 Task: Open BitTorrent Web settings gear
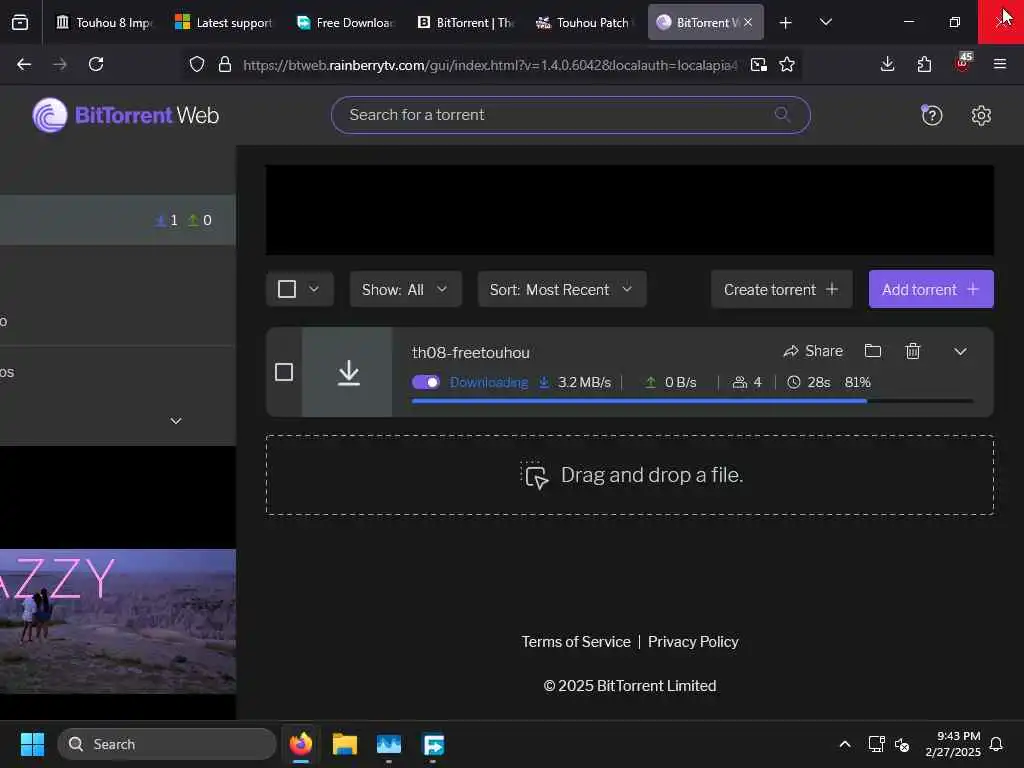tap(981, 116)
